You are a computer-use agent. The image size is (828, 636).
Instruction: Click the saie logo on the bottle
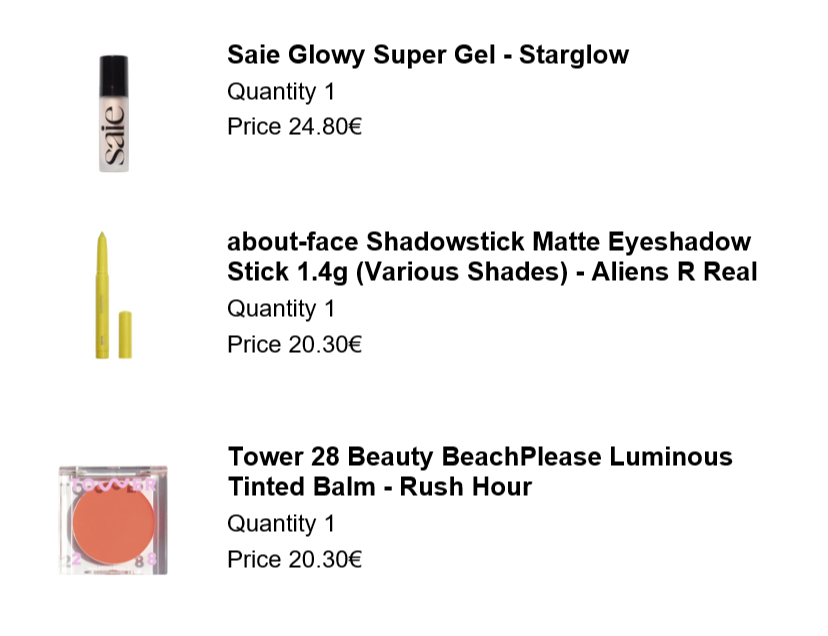tap(114, 136)
